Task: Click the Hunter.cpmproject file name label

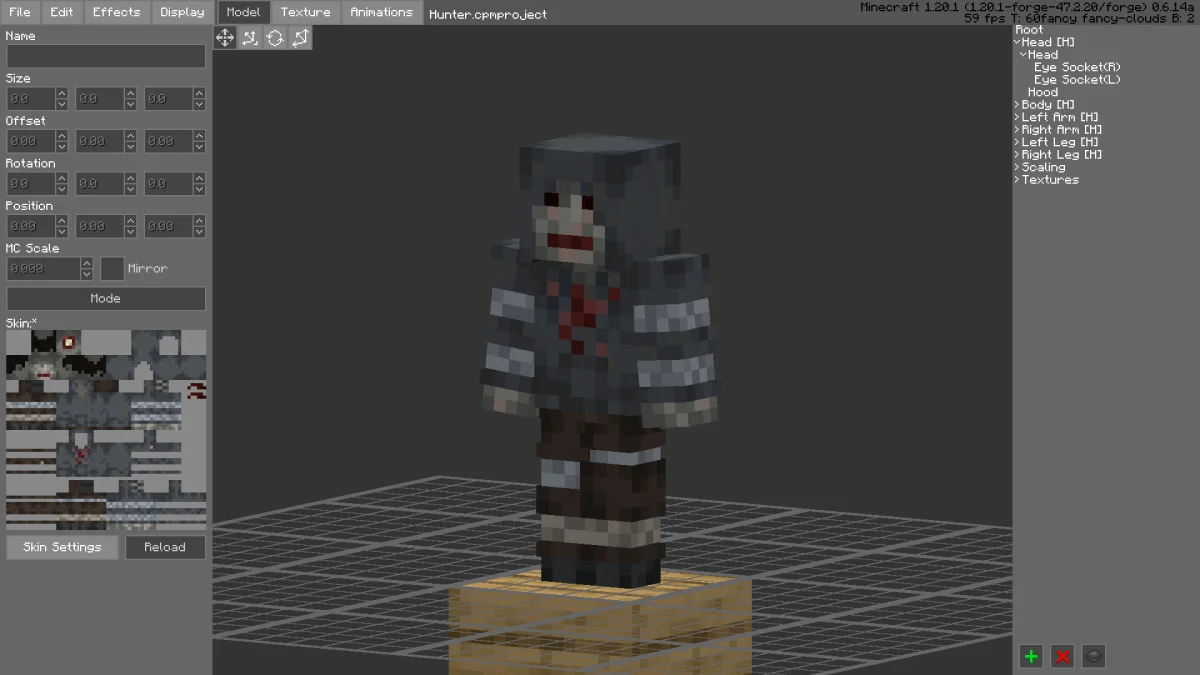Action: (488, 14)
